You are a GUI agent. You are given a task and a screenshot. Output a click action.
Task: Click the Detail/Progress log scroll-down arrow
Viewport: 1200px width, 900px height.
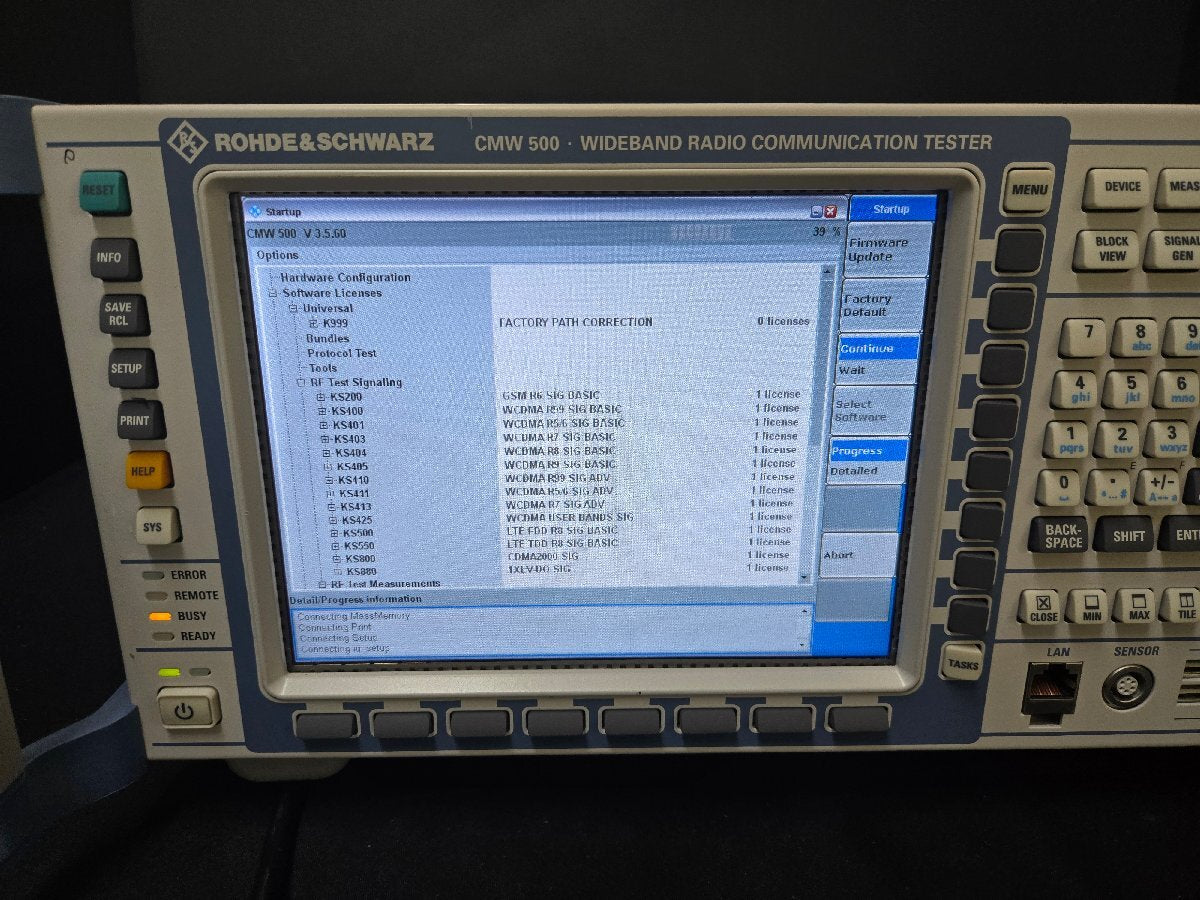(x=803, y=646)
